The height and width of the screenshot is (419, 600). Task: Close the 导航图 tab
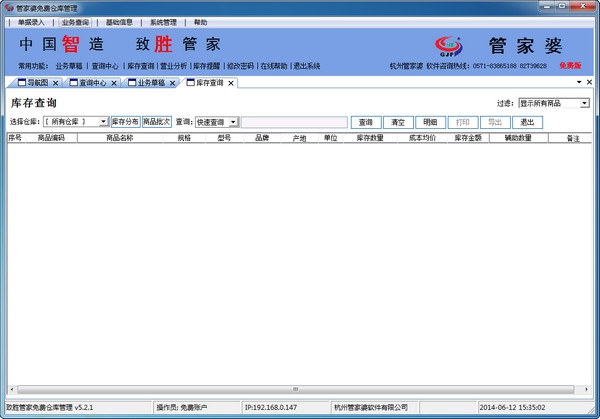pyautogui.click(x=55, y=83)
